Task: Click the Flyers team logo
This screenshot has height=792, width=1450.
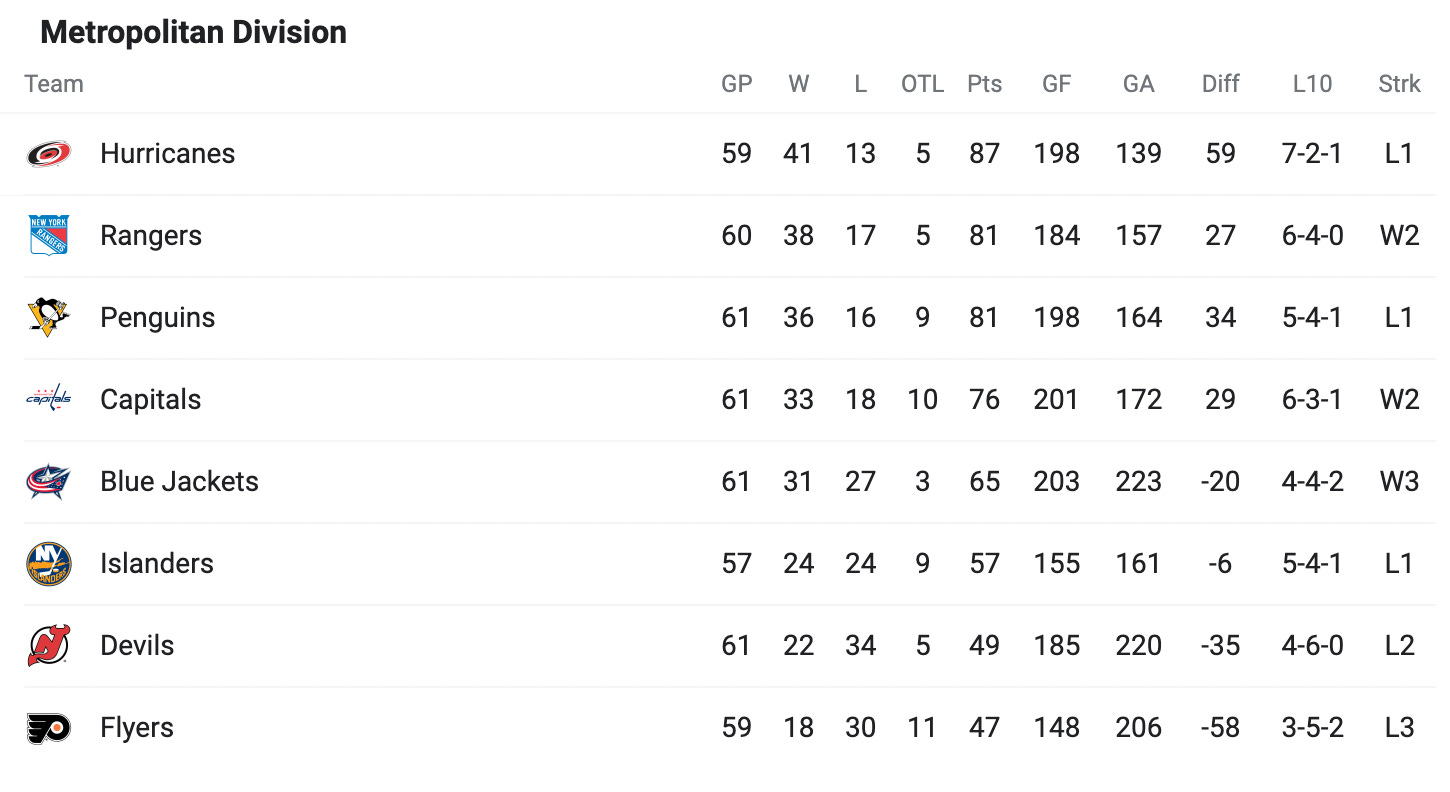Action: coord(49,728)
